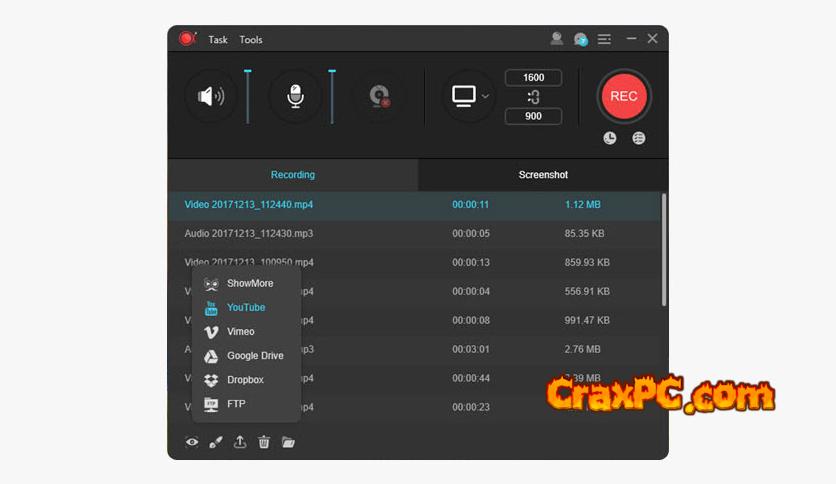Open the user account icon

pyautogui.click(x=557, y=38)
